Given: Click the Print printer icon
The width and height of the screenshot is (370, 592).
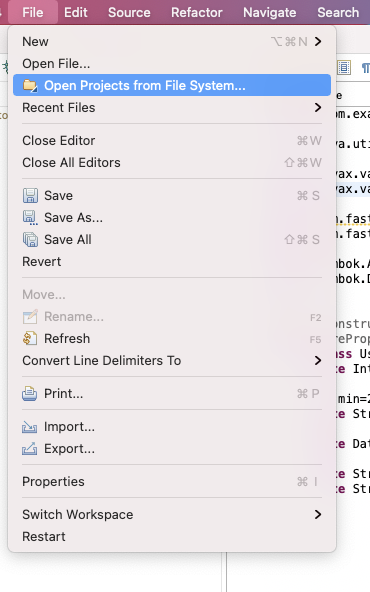Looking at the screenshot, I should pyautogui.click(x=29, y=393).
